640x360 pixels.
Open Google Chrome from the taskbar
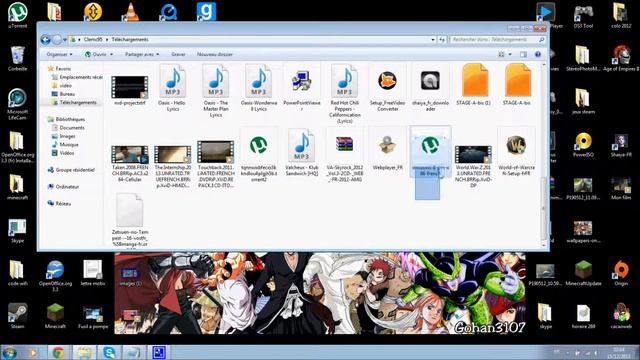coord(58,352)
